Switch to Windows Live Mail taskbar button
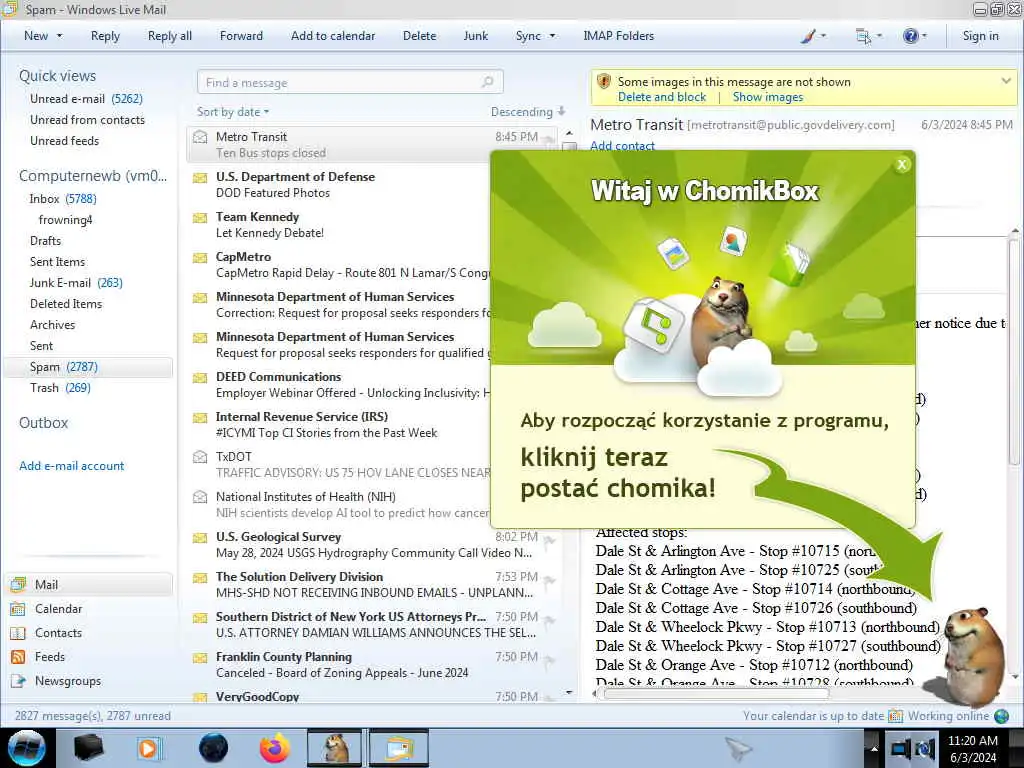 pyautogui.click(x=399, y=748)
